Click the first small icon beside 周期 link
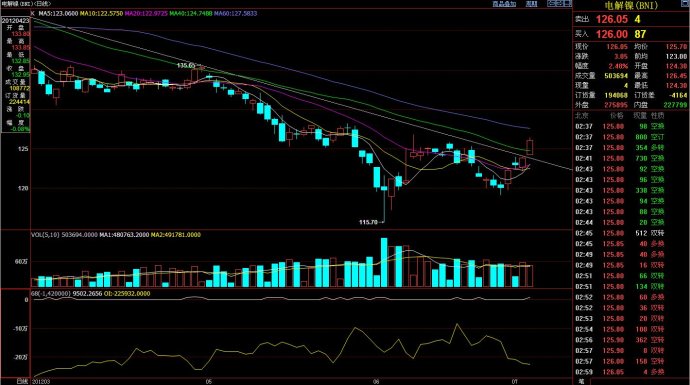The width and height of the screenshot is (690, 385). [x=551, y=4]
